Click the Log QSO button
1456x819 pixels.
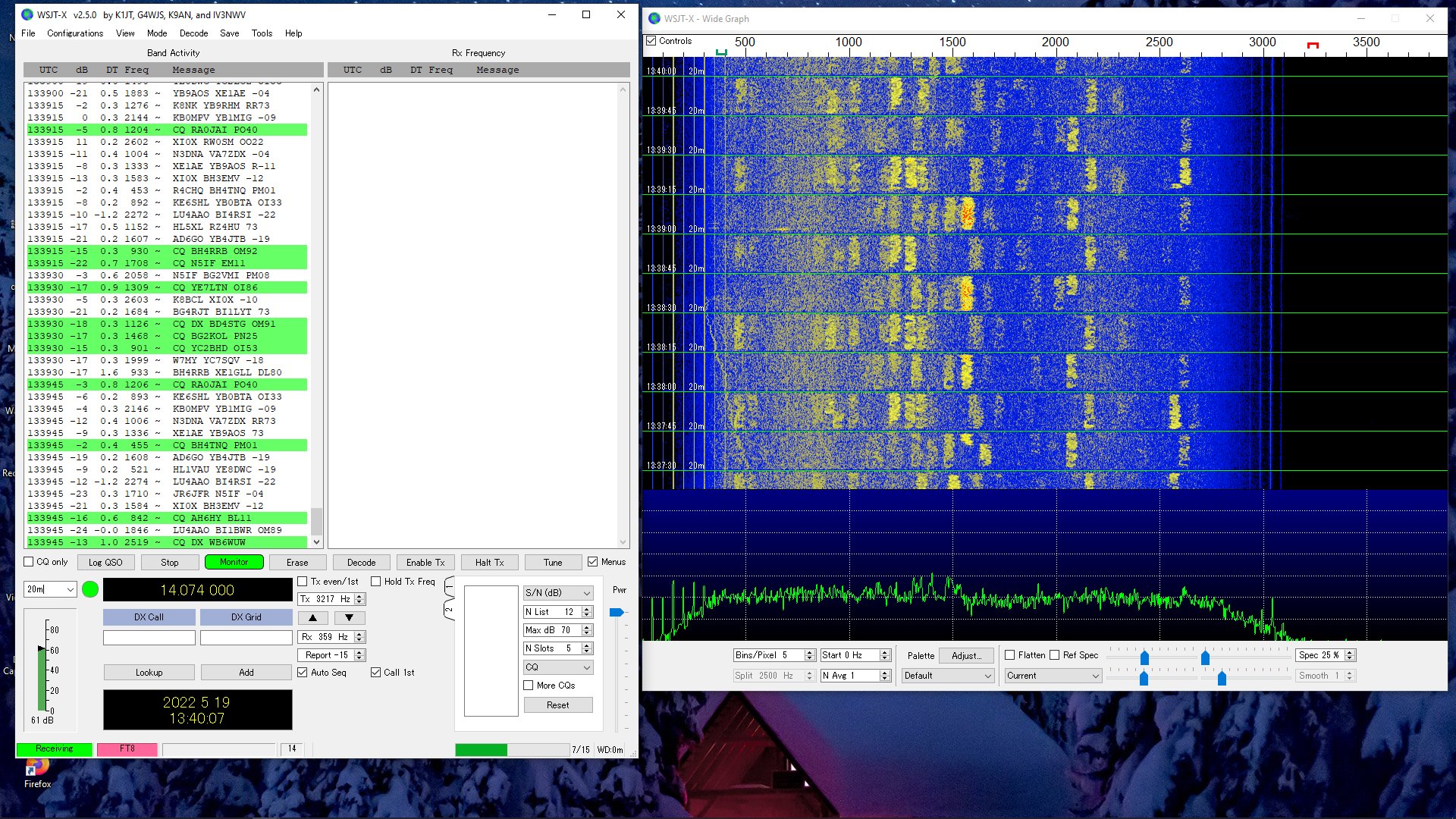[105, 563]
